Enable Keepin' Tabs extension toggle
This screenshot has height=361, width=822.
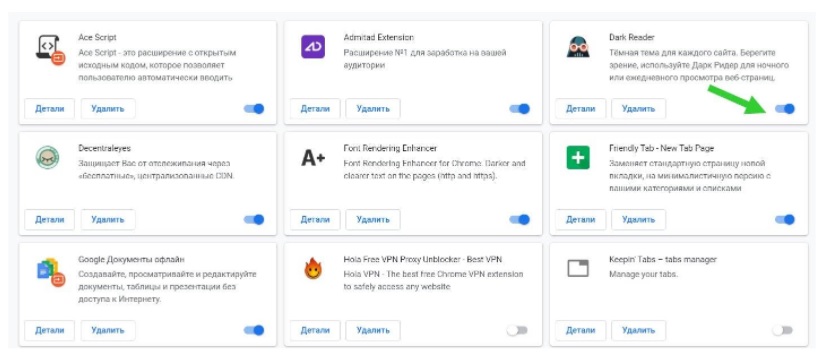click(783, 330)
